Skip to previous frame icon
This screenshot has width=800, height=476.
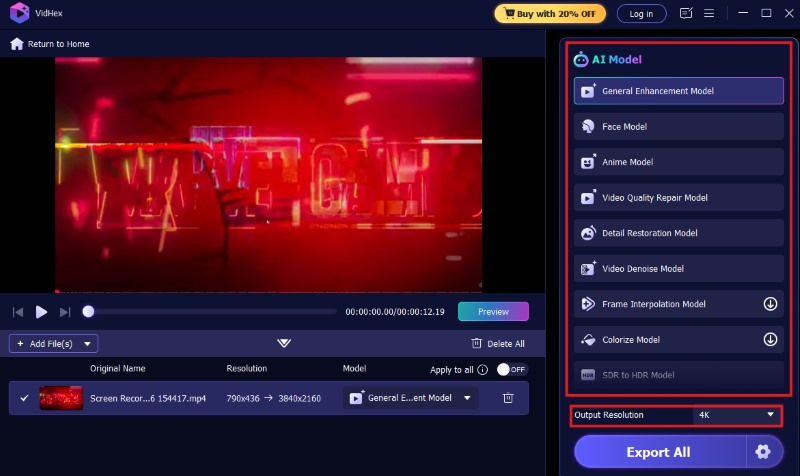click(18, 312)
